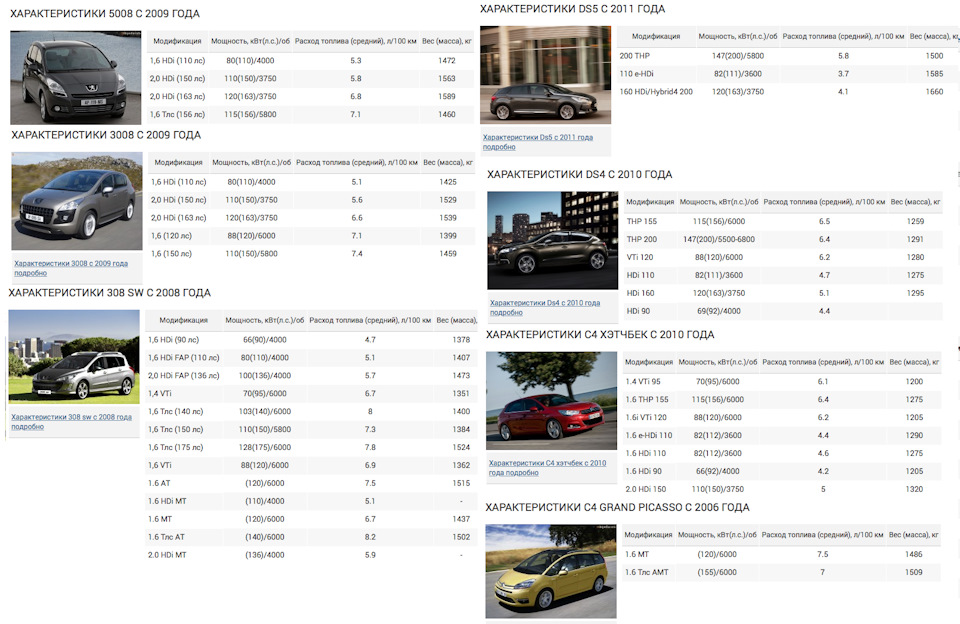
Task: Open Peugeot 3008 car photo
Action: pos(77,201)
